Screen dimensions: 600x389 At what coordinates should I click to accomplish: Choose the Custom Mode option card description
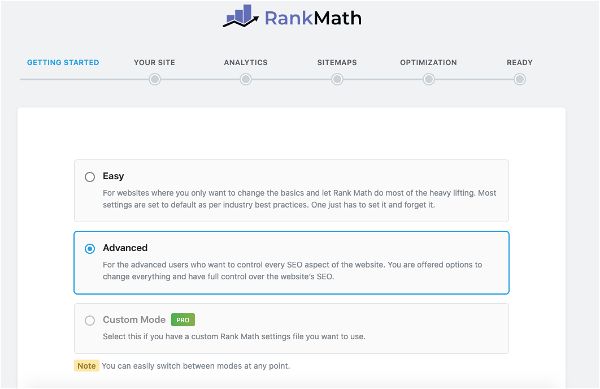(x=234, y=337)
